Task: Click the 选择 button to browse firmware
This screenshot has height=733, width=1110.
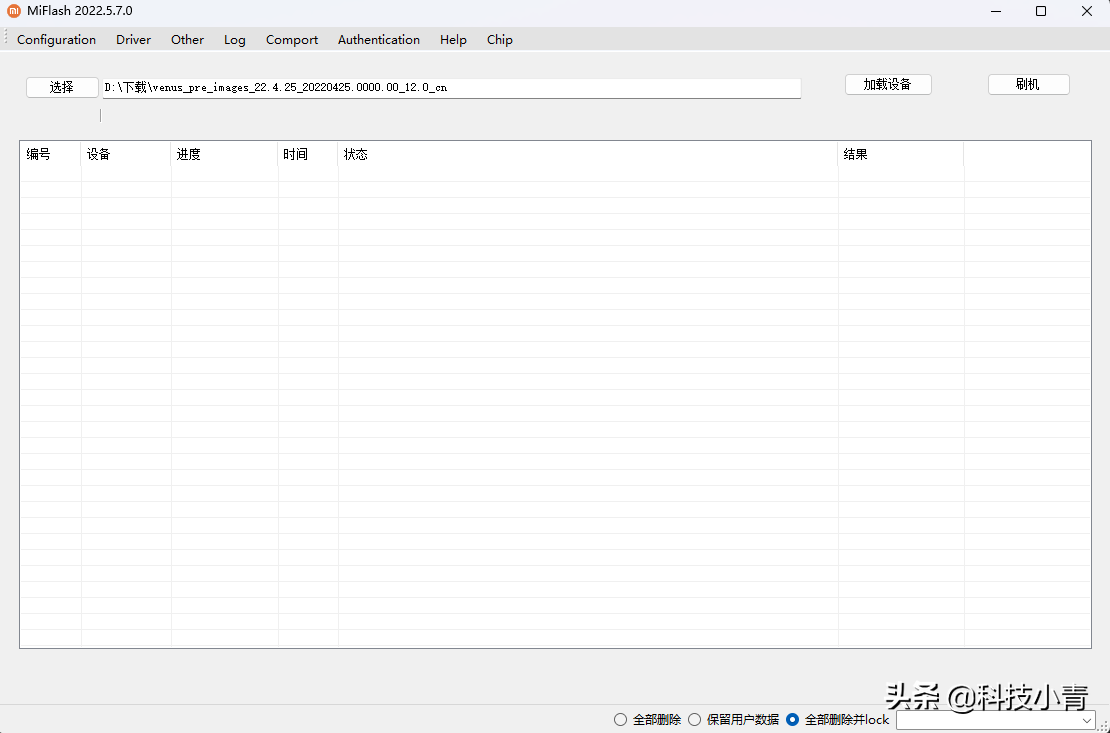Action: pyautogui.click(x=61, y=87)
